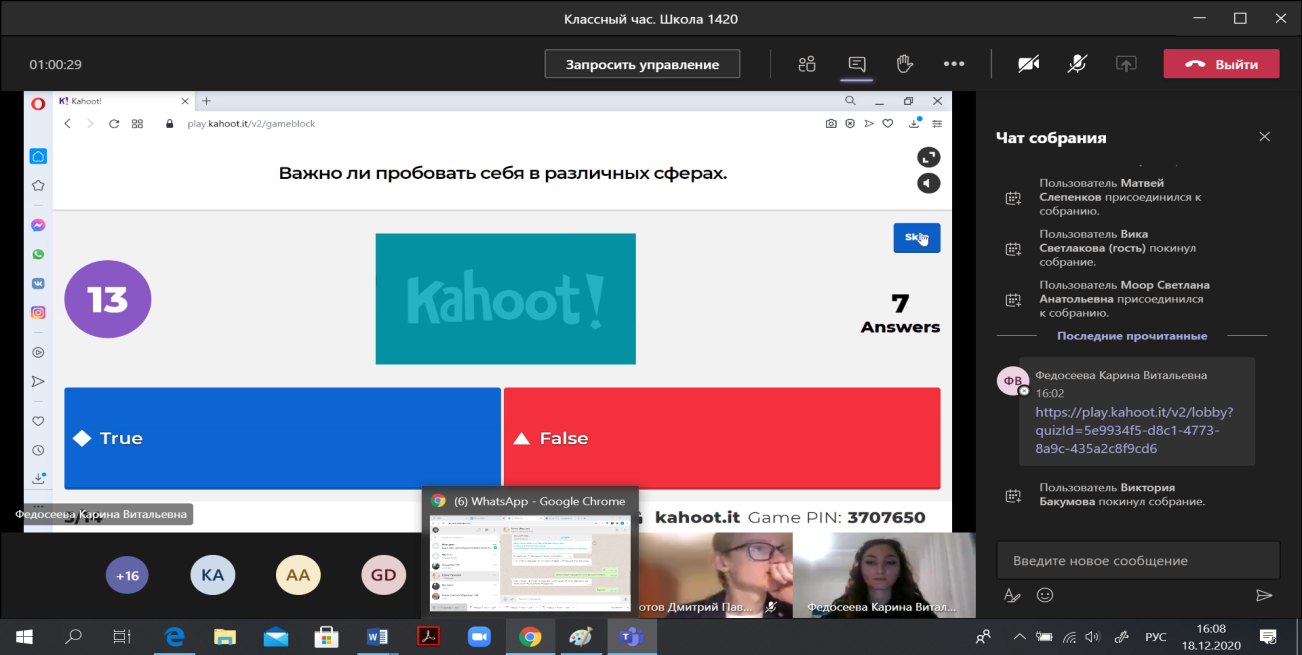Open the Windows notification center
Viewport: 1302px width, 655px height.
tap(1267, 635)
